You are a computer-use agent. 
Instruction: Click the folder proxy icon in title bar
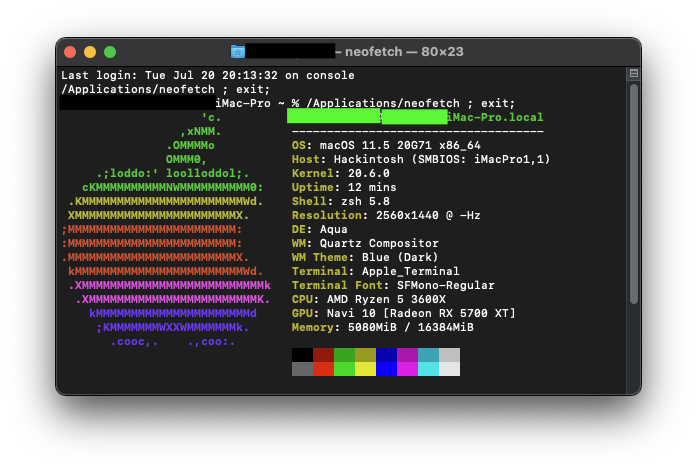[x=238, y=51]
